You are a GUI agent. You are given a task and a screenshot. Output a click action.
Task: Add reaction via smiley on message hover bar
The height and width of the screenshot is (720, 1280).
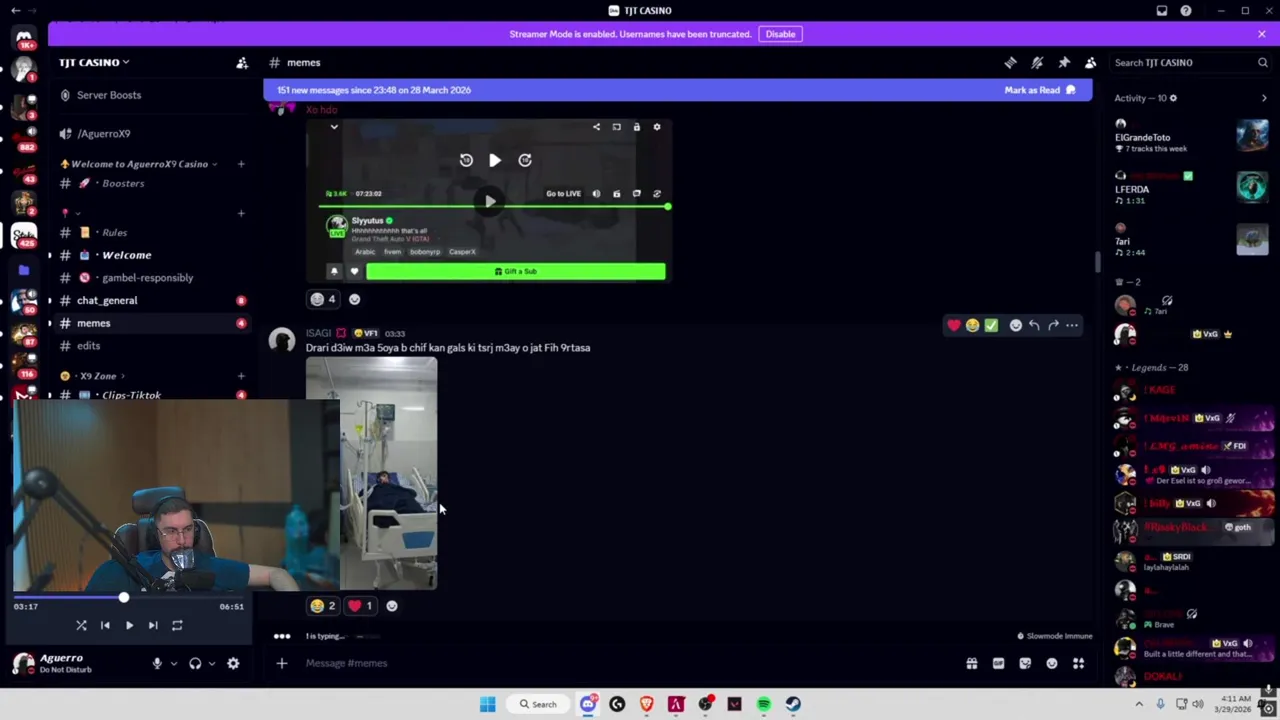click(x=1015, y=325)
